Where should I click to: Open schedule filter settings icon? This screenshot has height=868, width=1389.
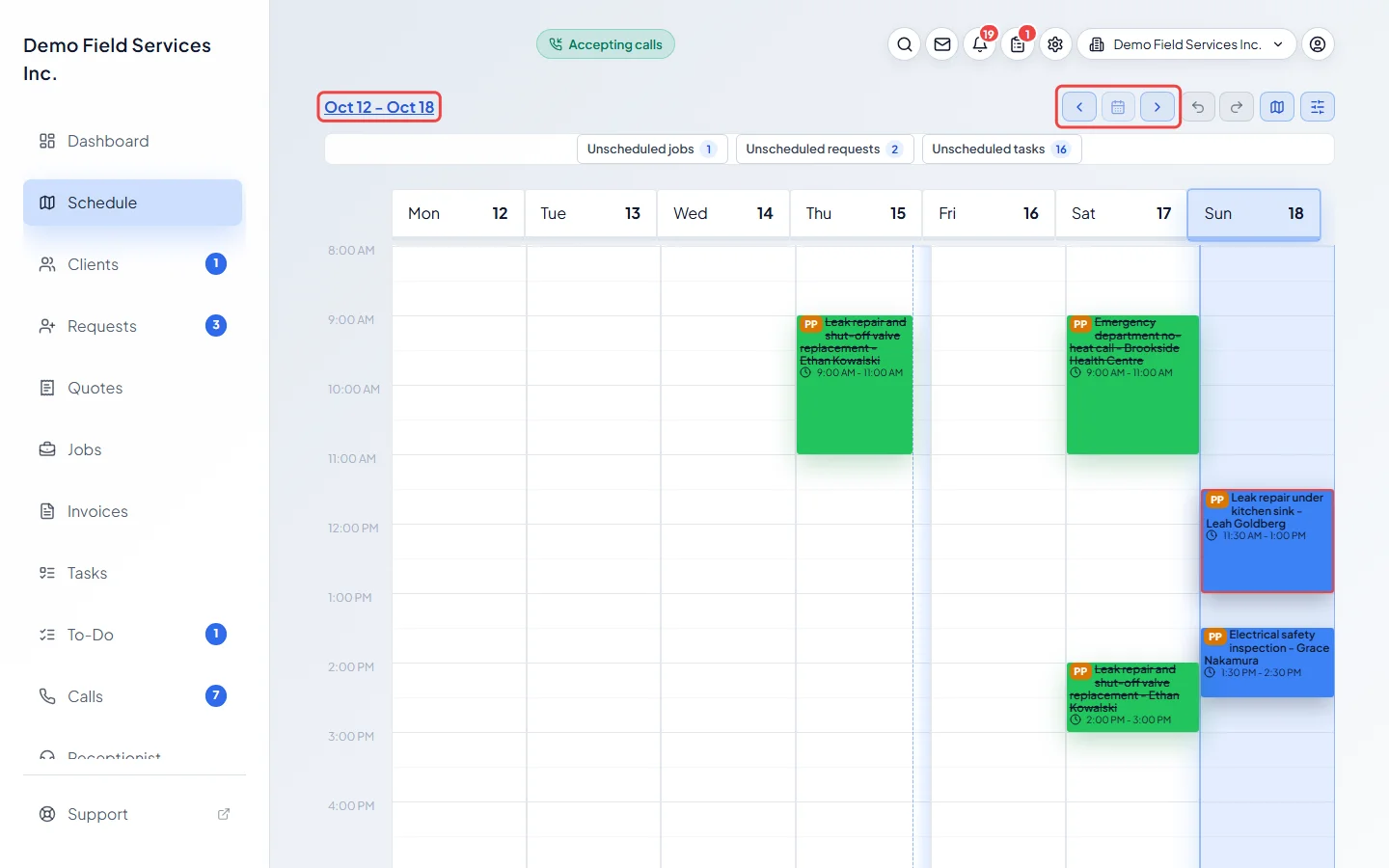(1318, 107)
